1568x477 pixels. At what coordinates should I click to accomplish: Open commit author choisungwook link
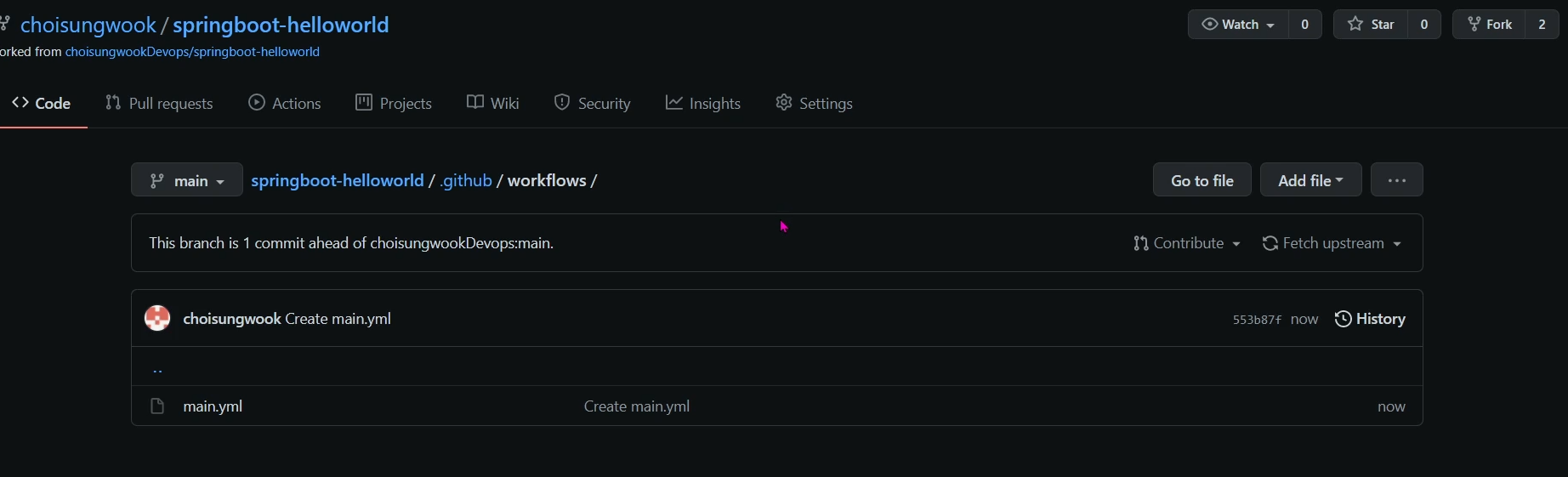coord(232,319)
